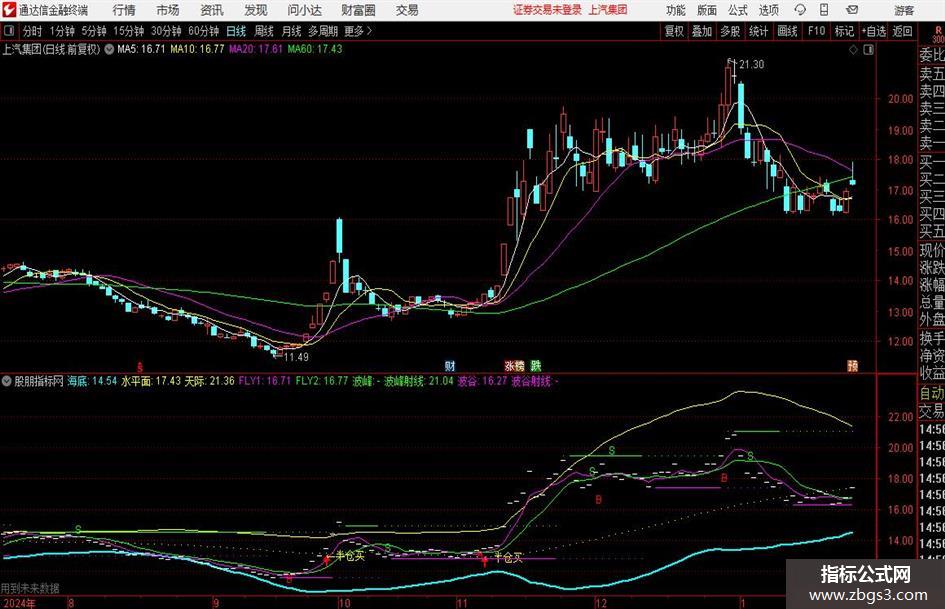
Task: Open the 问小达 menu
Action: pyautogui.click(x=304, y=10)
